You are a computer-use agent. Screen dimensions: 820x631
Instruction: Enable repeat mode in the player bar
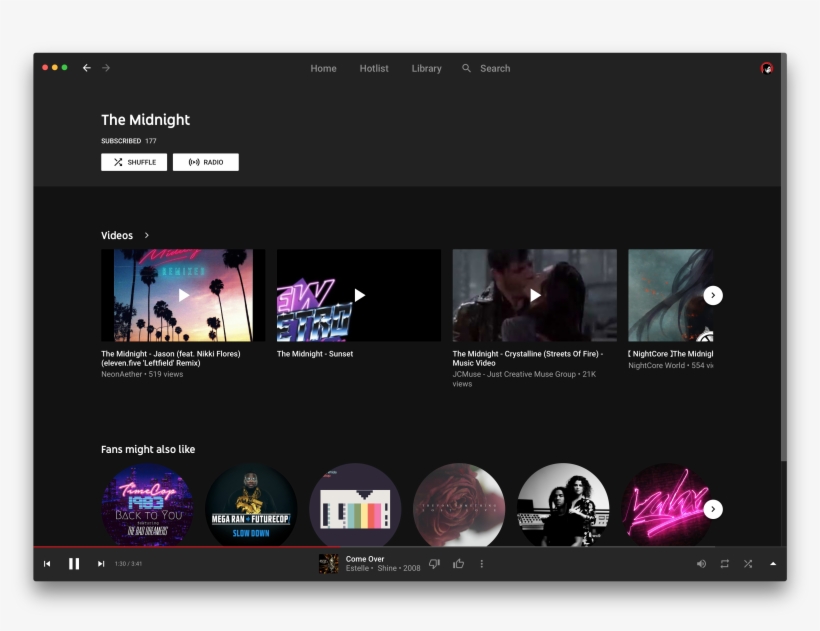(x=724, y=564)
